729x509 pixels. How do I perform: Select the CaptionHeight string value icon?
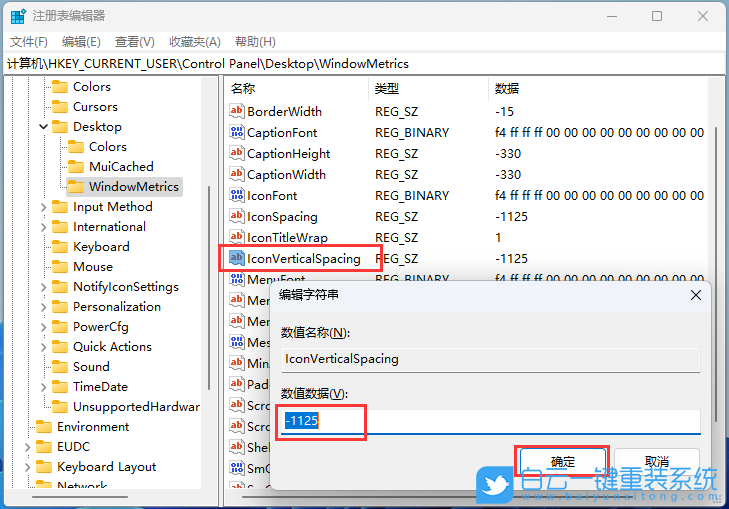(x=237, y=153)
